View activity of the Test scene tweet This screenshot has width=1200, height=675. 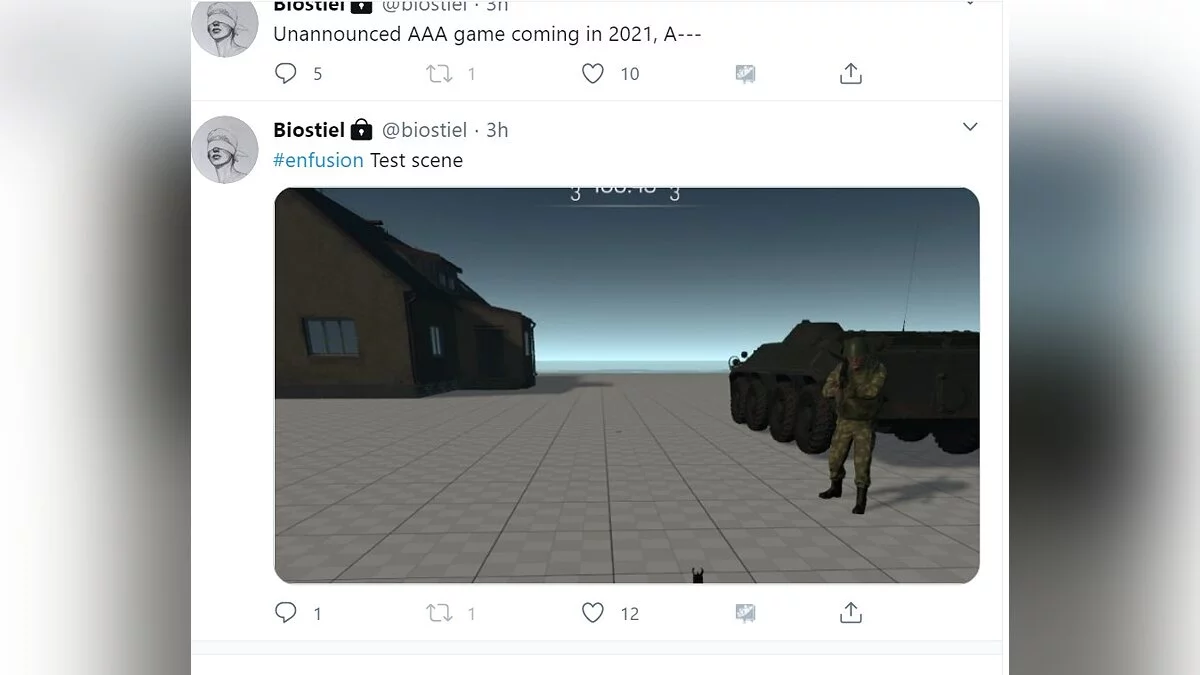(745, 613)
